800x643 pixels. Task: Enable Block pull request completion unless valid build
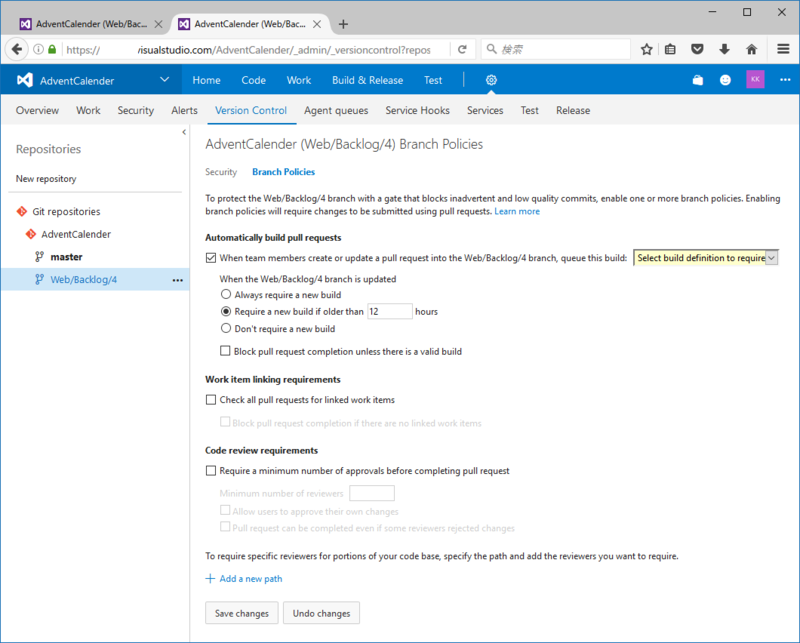coord(225,351)
